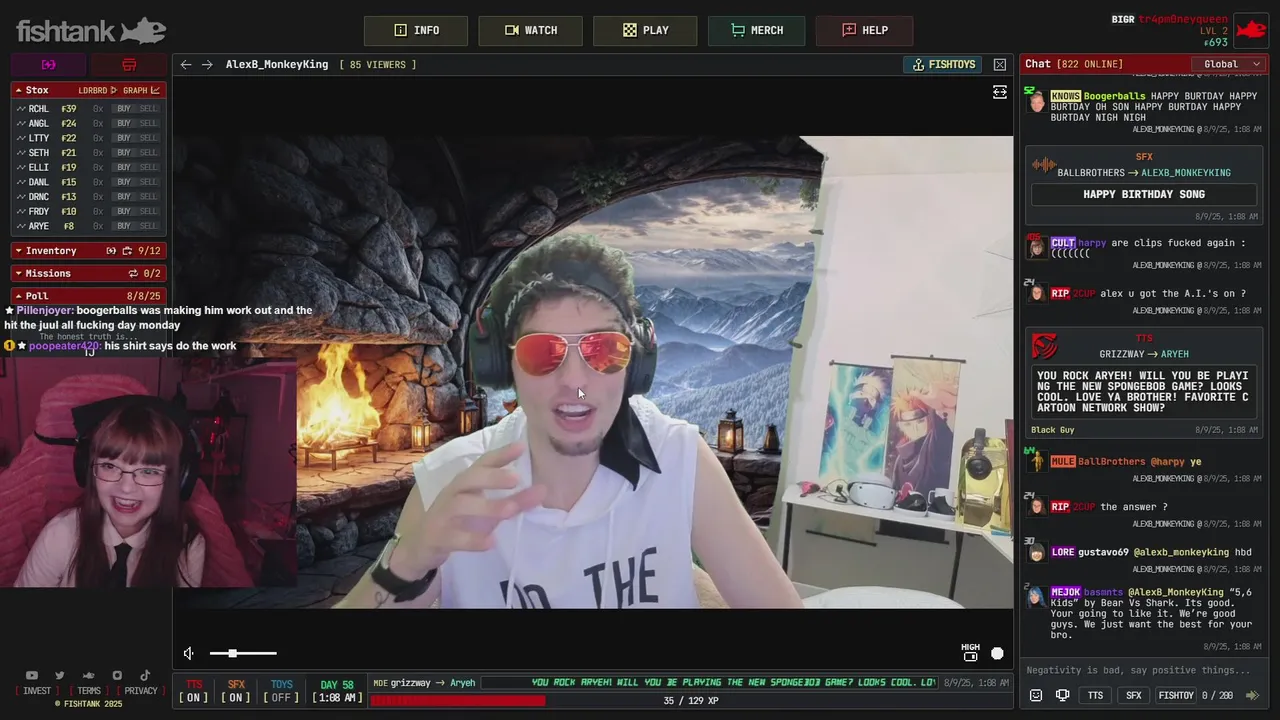Buy ANGL stock
The image size is (1280, 720).
point(124,123)
